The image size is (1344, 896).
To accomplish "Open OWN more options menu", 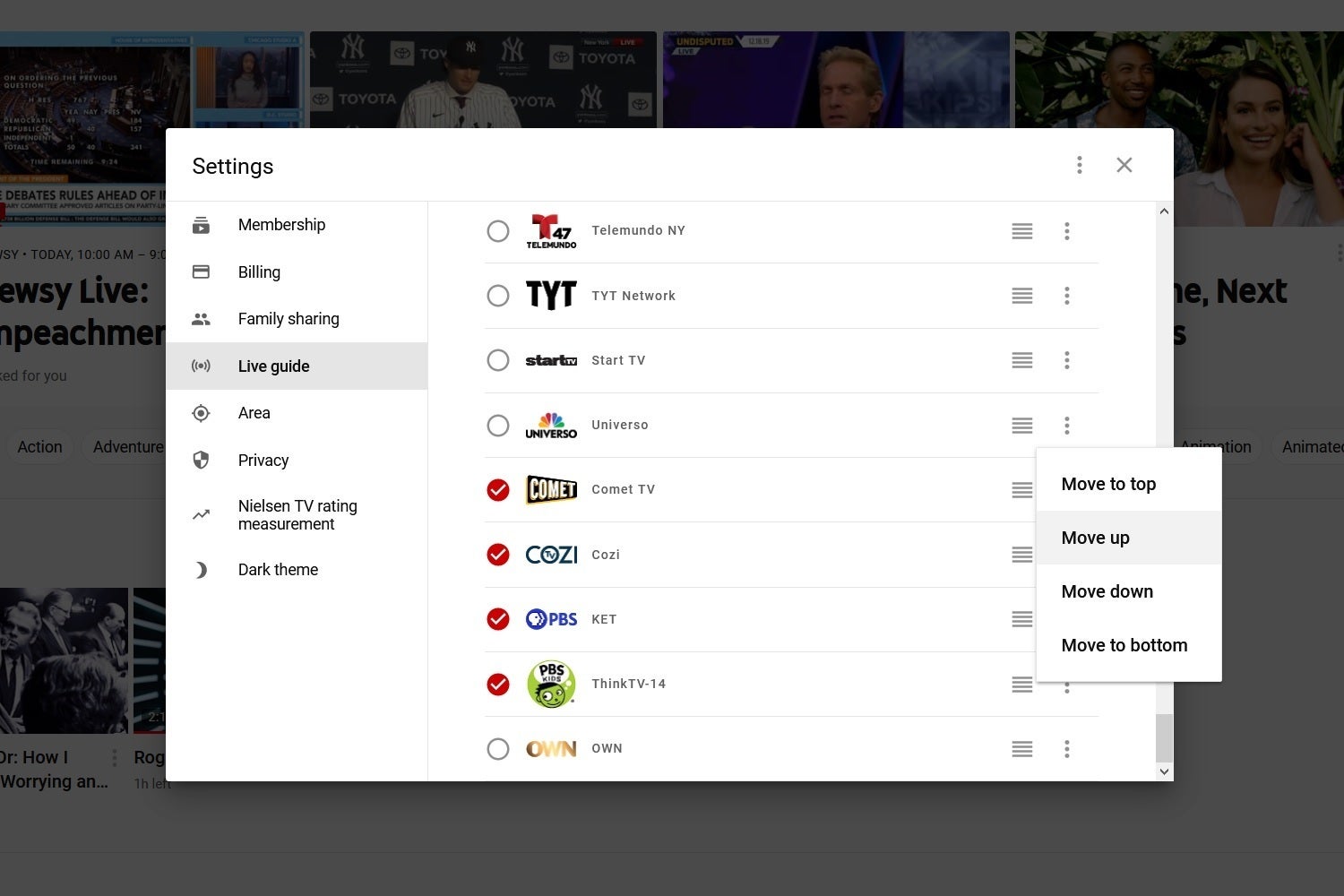I will (1067, 749).
